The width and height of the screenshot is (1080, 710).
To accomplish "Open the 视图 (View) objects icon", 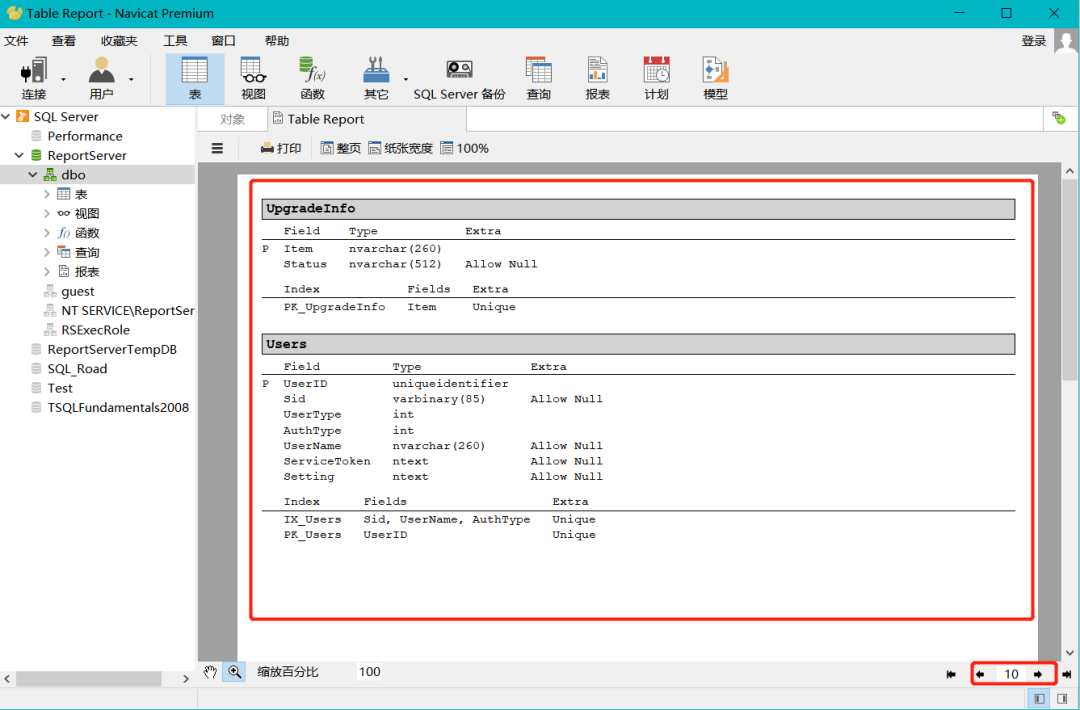I will (253, 77).
